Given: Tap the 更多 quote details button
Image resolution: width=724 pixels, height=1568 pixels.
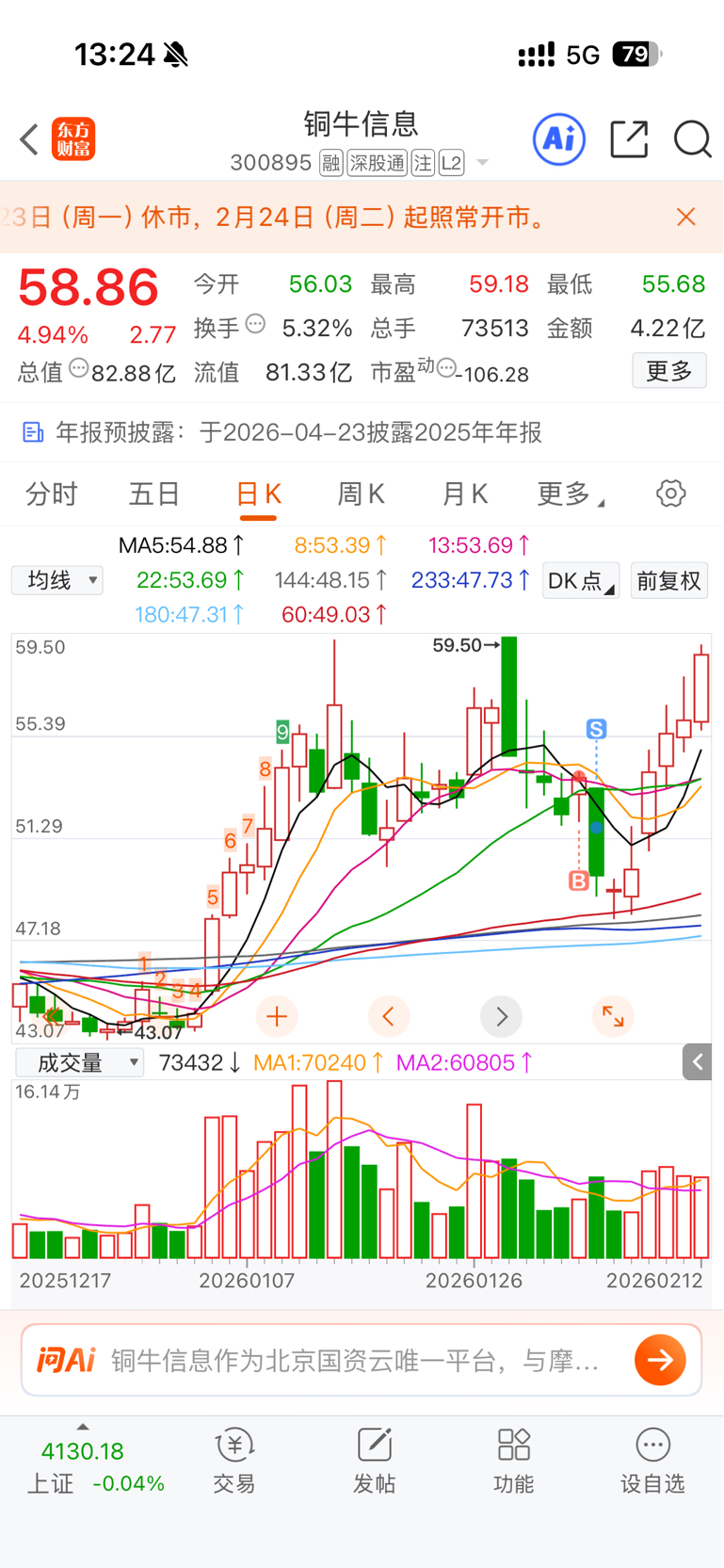Looking at the screenshot, I should (669, 371).
